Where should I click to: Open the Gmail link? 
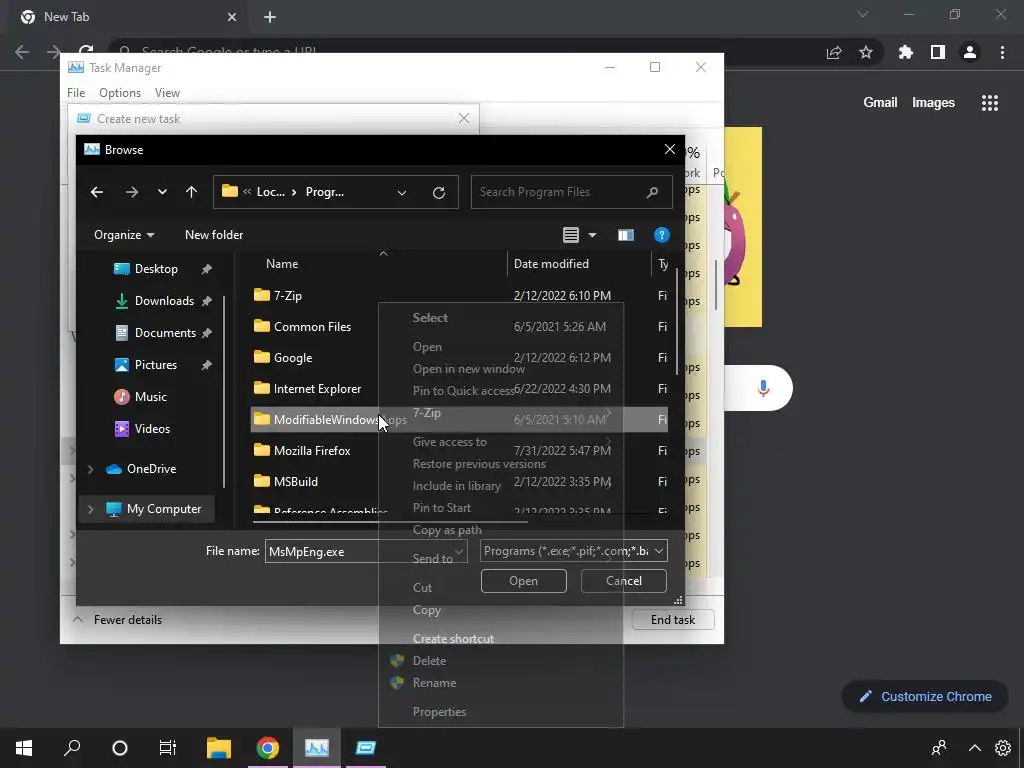(x=880, y=103)
